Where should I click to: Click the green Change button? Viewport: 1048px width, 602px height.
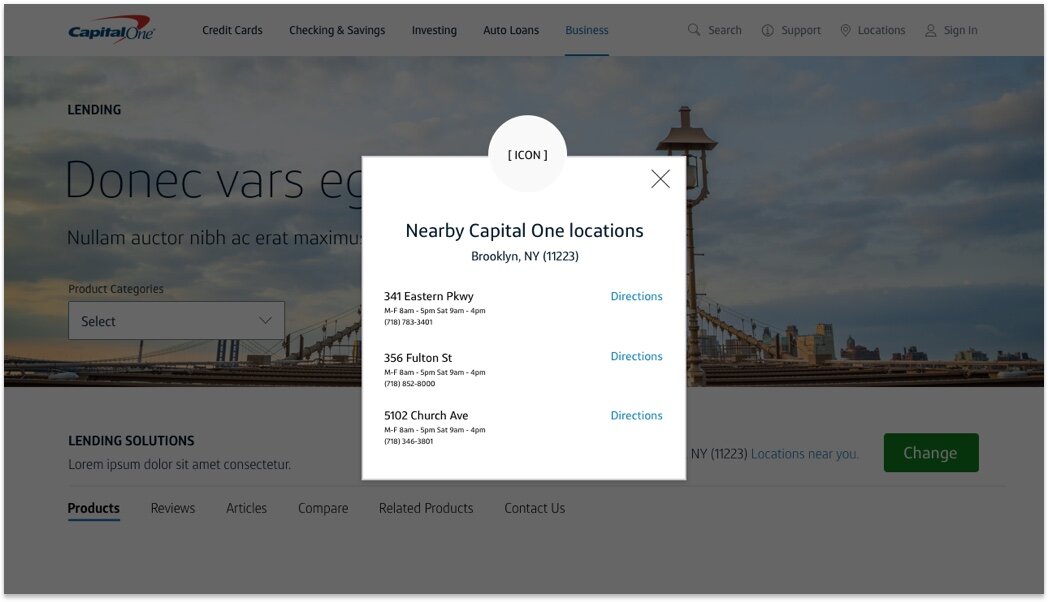coord(931,453)
